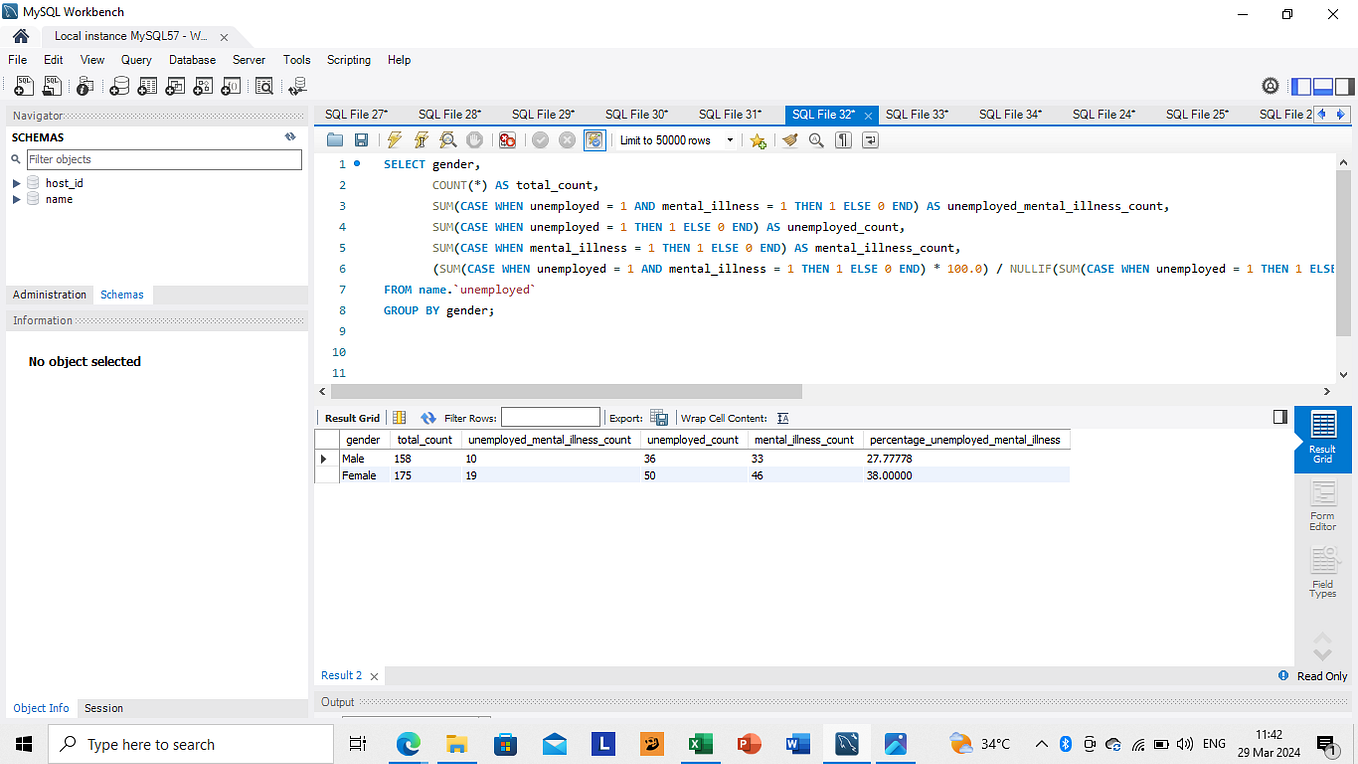Toggle continue-on-error for SQL script
1358x764 pixels.
pos(507,140)
